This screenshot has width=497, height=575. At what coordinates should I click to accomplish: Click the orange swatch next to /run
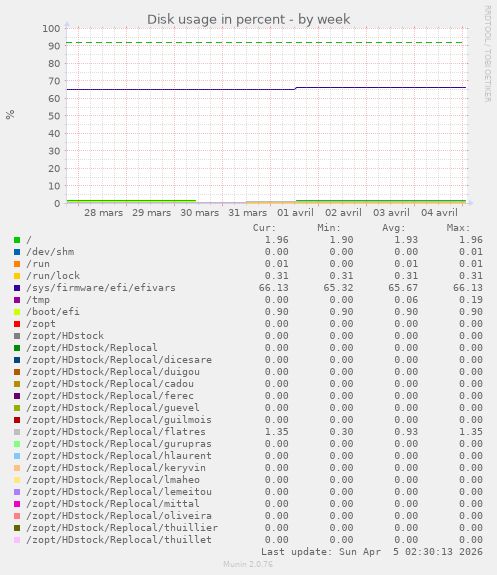point(17,264)
